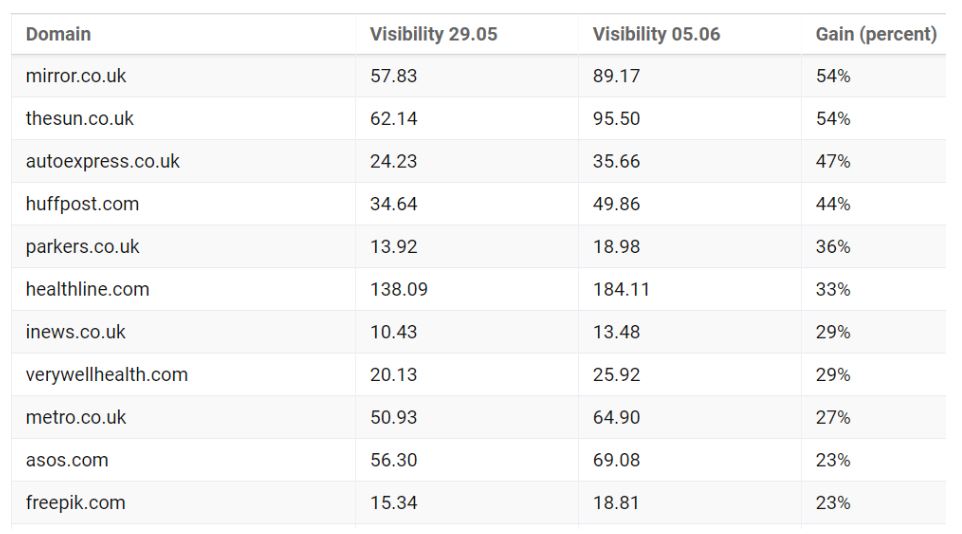The height and width of the screenshot is (534, 962).
Task: Open the freepik.com domain entry
Action: (75, 502)
